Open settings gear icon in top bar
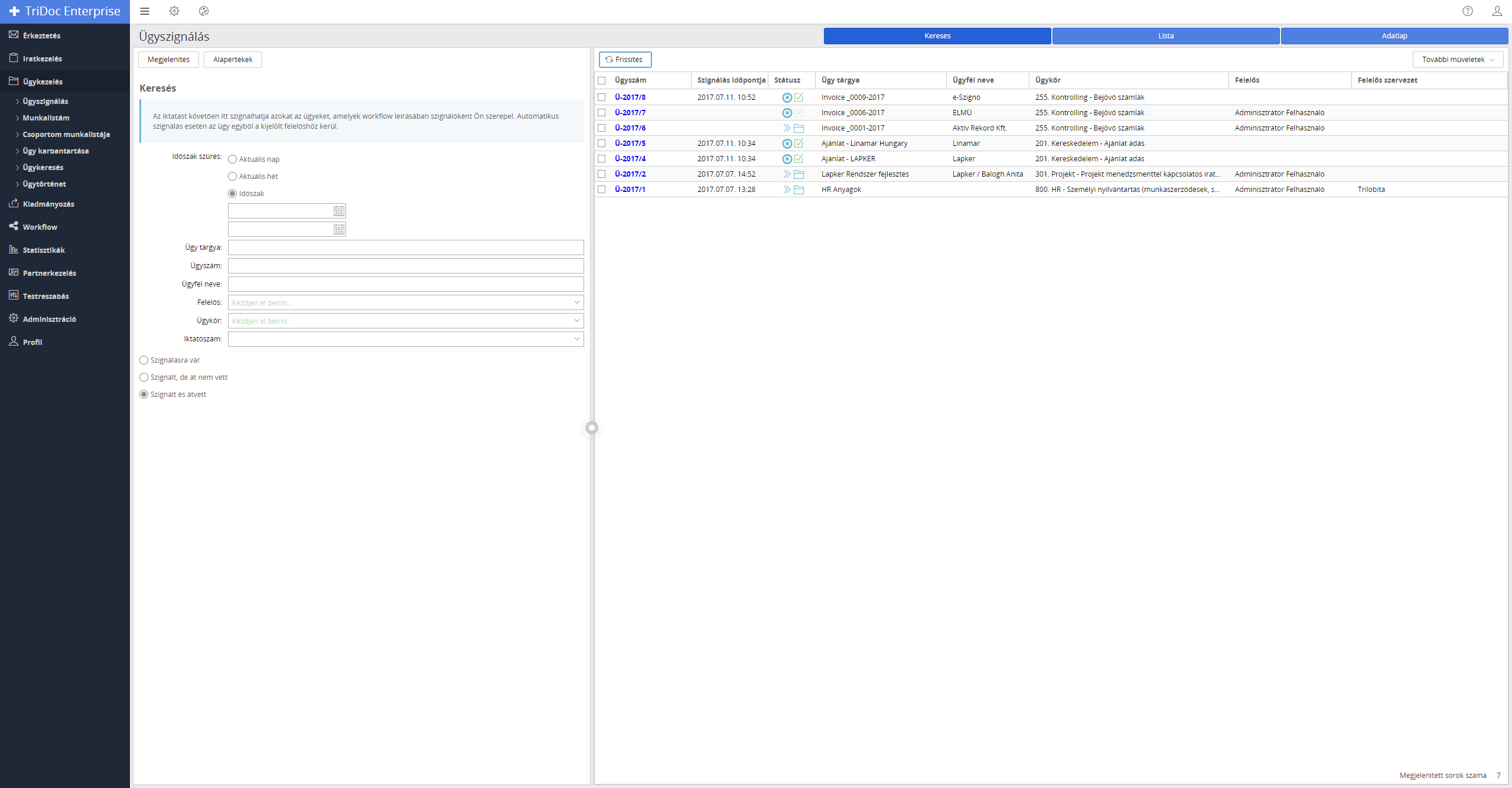The width and height of the screenshot is (1512, 788). [x=174, y=11]
